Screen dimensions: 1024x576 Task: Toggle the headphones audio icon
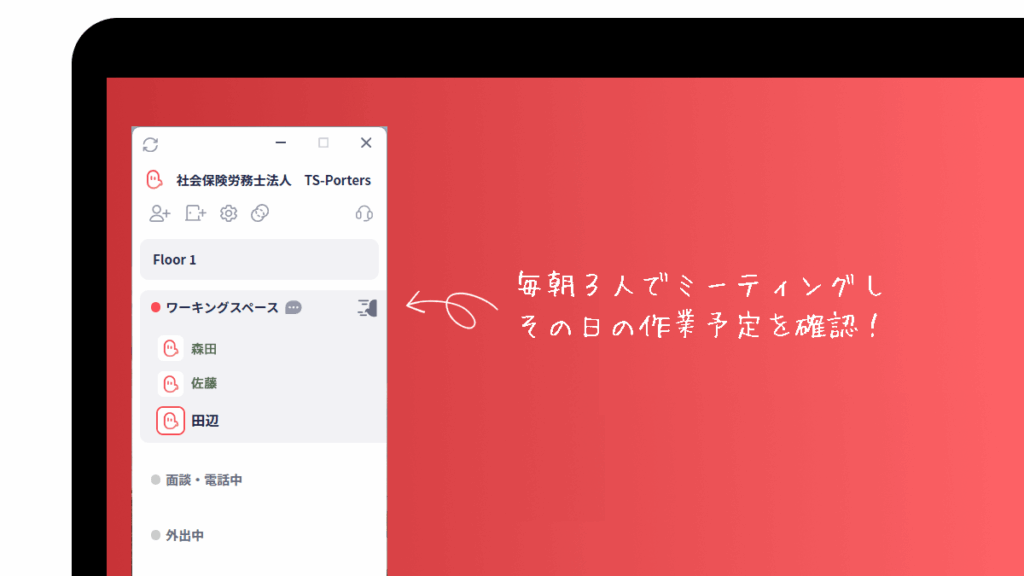364,214
